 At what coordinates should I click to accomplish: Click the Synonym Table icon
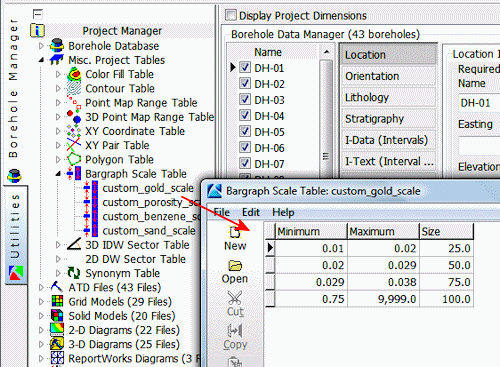pos(74,273)
